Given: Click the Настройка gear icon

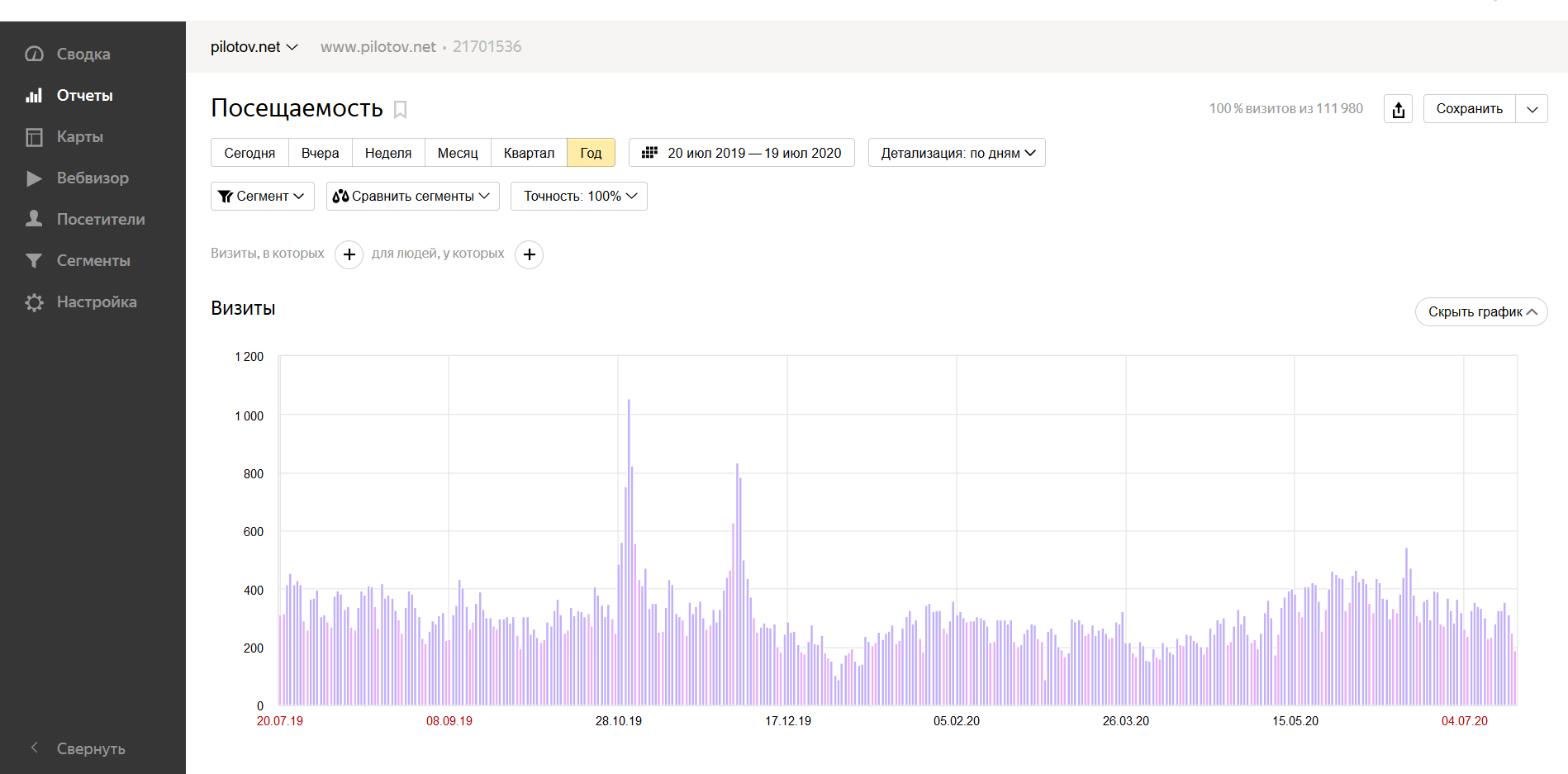Looking at the screenshot, I should [34, 302].
